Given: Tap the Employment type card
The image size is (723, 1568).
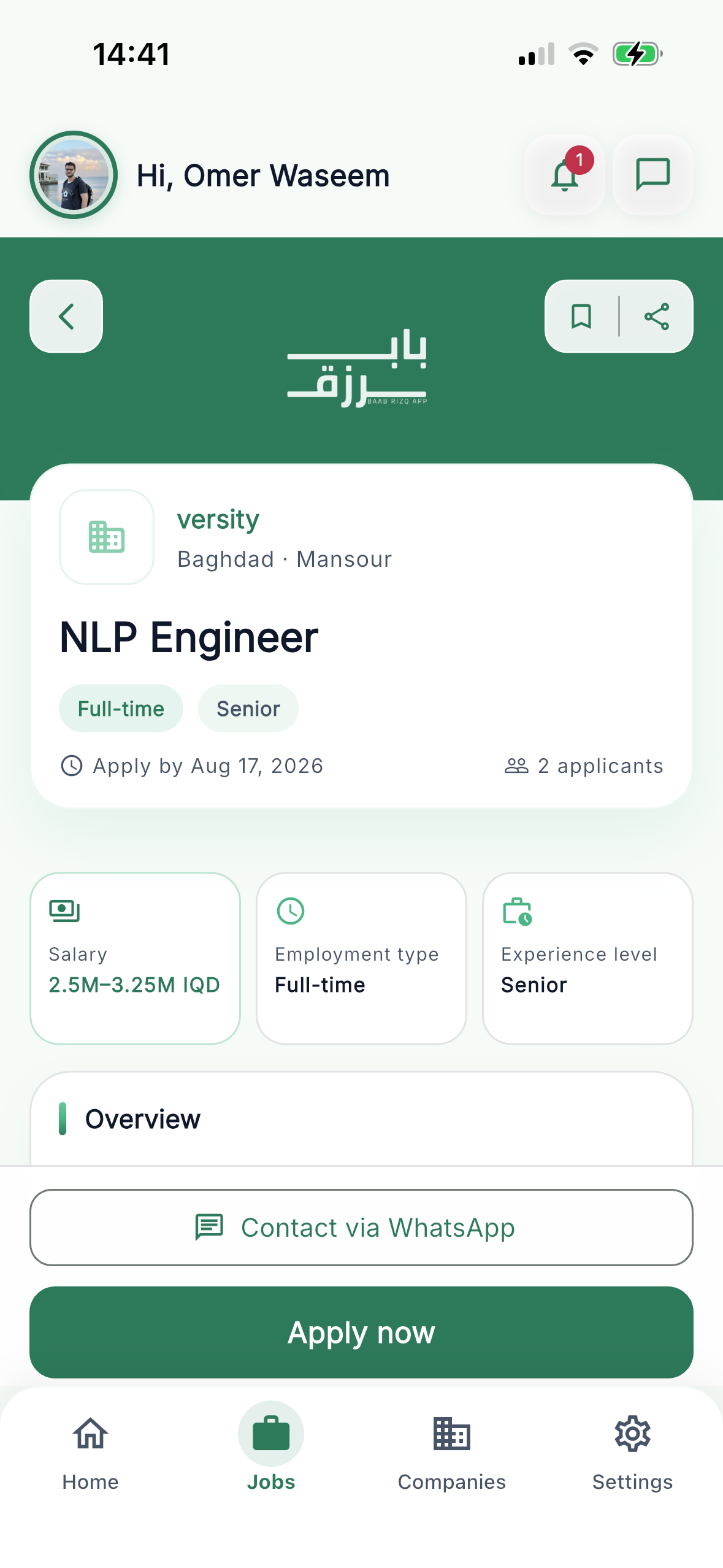Looking at the screenshot, I should tap(361, 958).
